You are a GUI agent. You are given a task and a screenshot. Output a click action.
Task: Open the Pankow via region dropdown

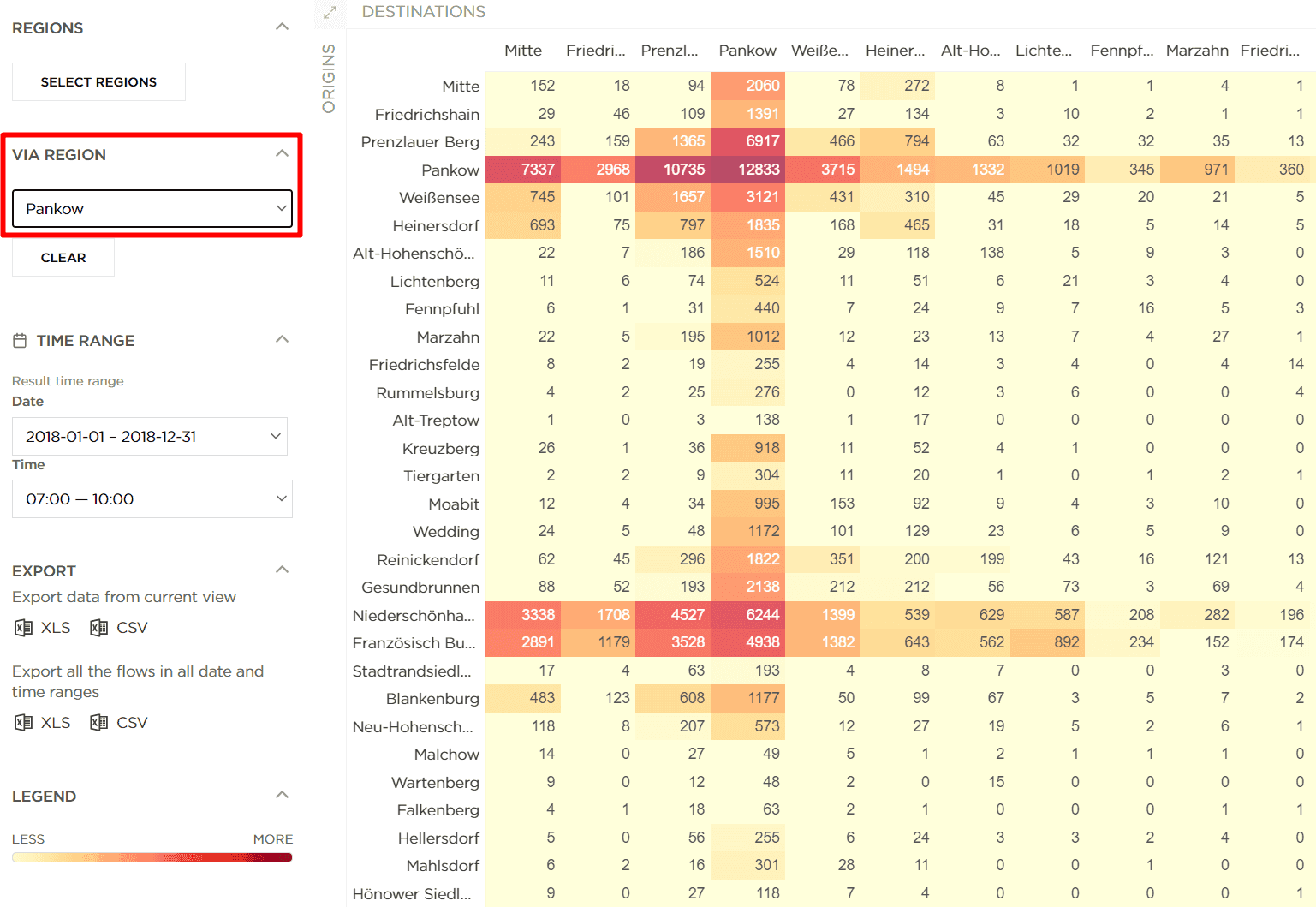pos(152,209)
